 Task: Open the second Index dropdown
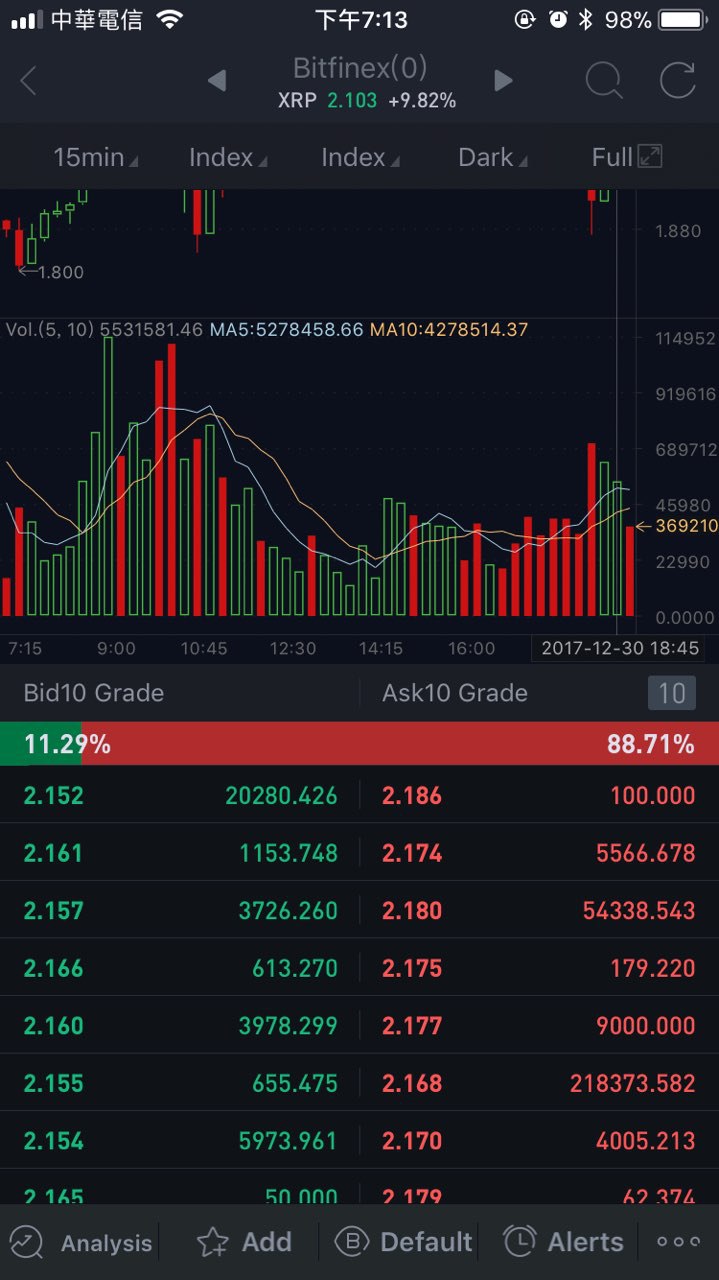(359, 157)
